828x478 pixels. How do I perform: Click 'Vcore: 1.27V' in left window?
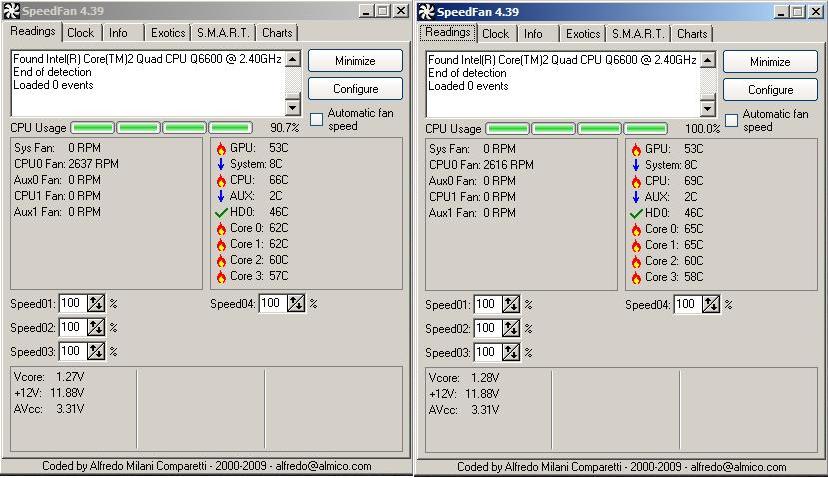click(x=49, y=377)
